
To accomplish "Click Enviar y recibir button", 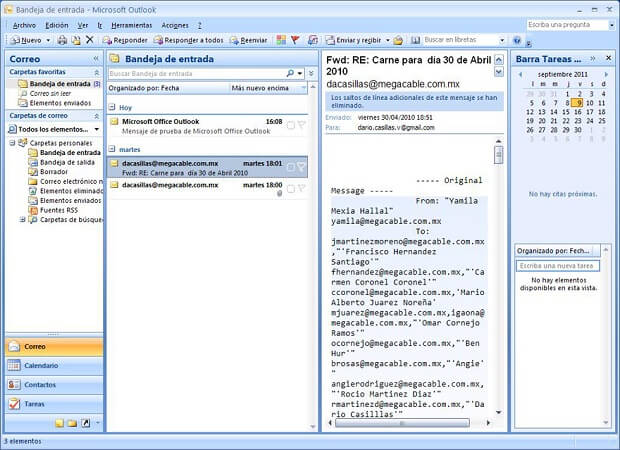I will (x=353, y=40).
